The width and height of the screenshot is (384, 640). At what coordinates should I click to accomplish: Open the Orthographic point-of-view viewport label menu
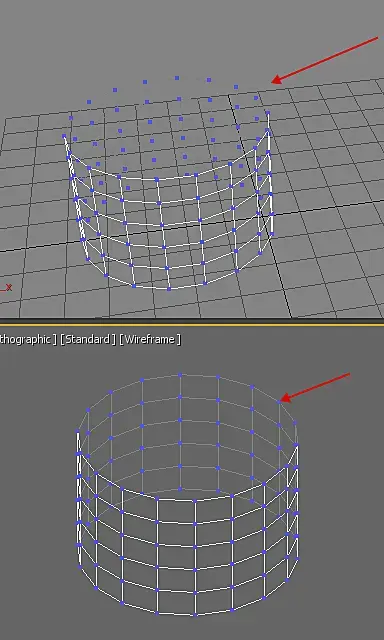pyautogui.click(x=28, y=339)
